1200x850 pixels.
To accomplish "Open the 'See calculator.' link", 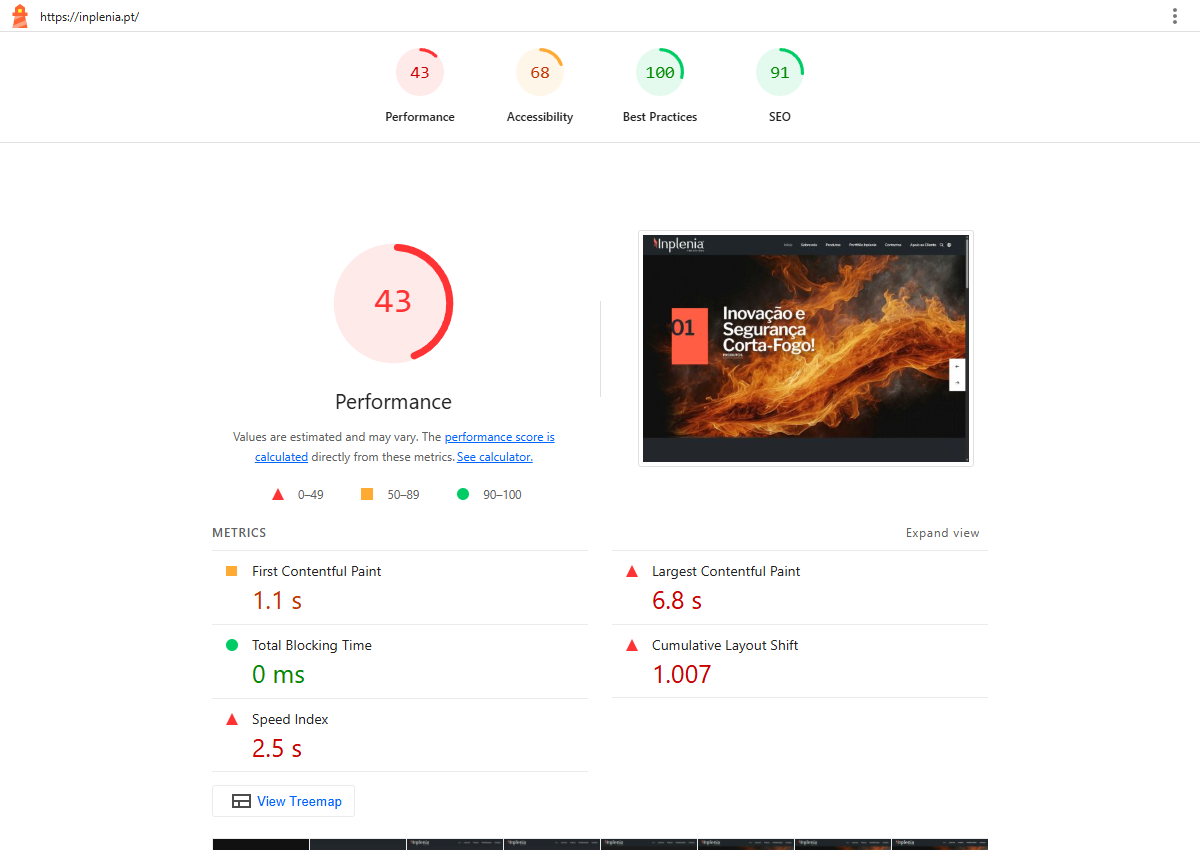I will [495, 457].
